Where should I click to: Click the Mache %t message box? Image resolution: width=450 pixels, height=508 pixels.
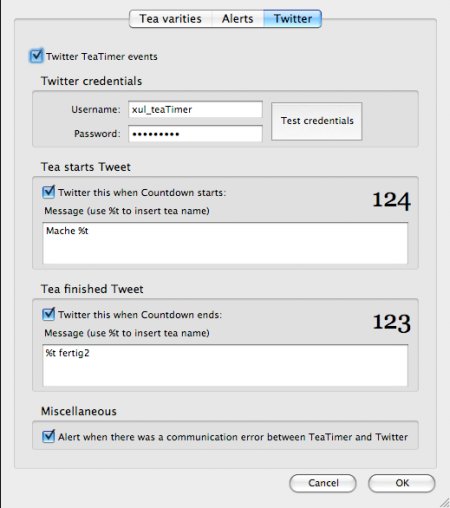225,243
